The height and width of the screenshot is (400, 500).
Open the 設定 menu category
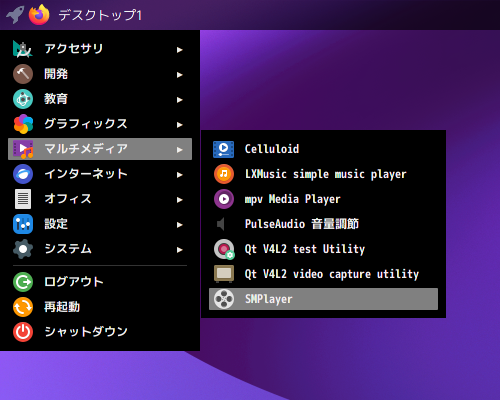click(100, 224)
